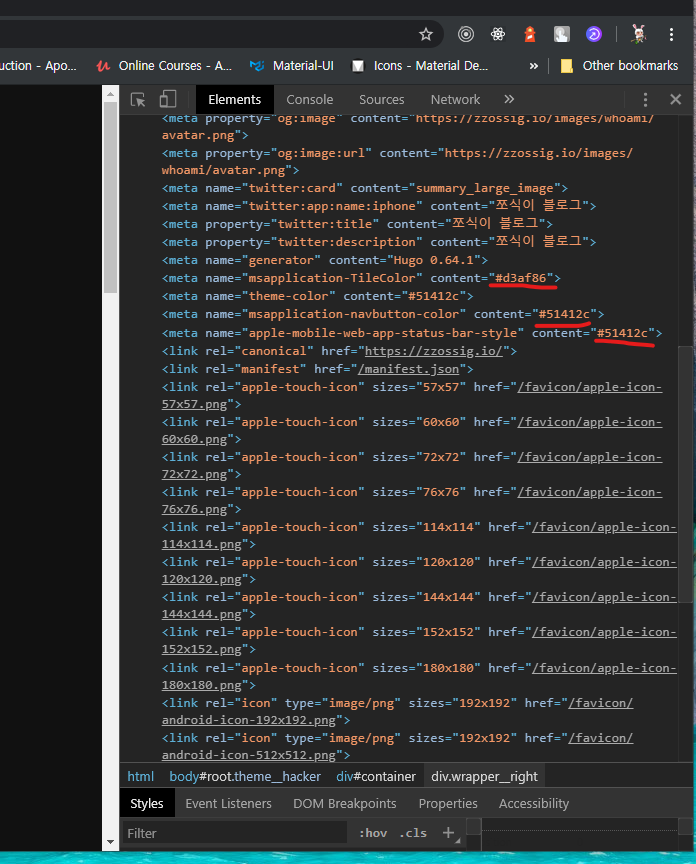Open the React Developer Tools extension
The width and height of the screenshot is (696, 864).
(x=498, y=35)
